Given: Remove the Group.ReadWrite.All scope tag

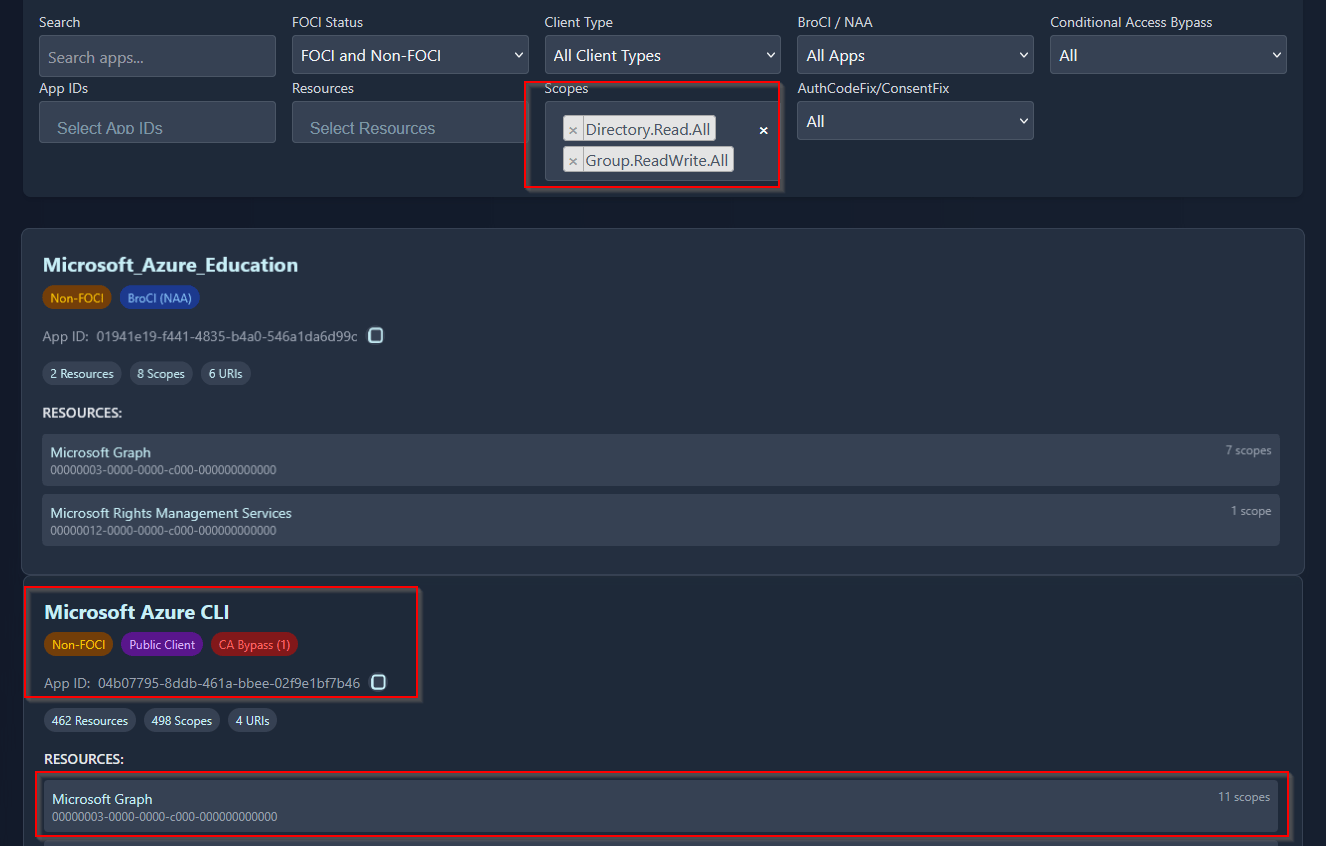Looking at the screenshot, I should pos(573,161).
